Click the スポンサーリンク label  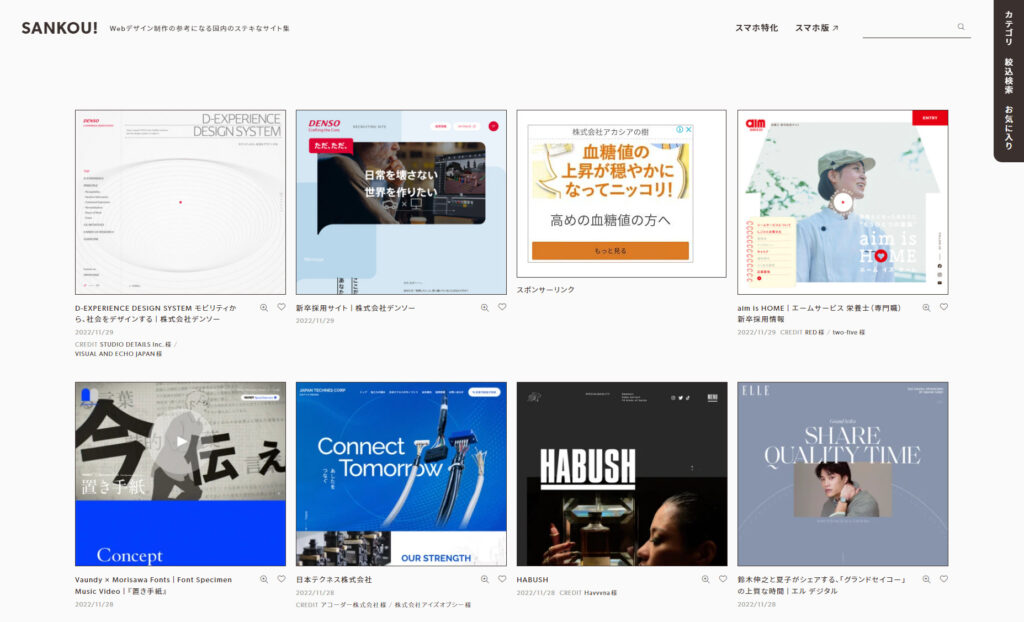(x=545, y=289)
